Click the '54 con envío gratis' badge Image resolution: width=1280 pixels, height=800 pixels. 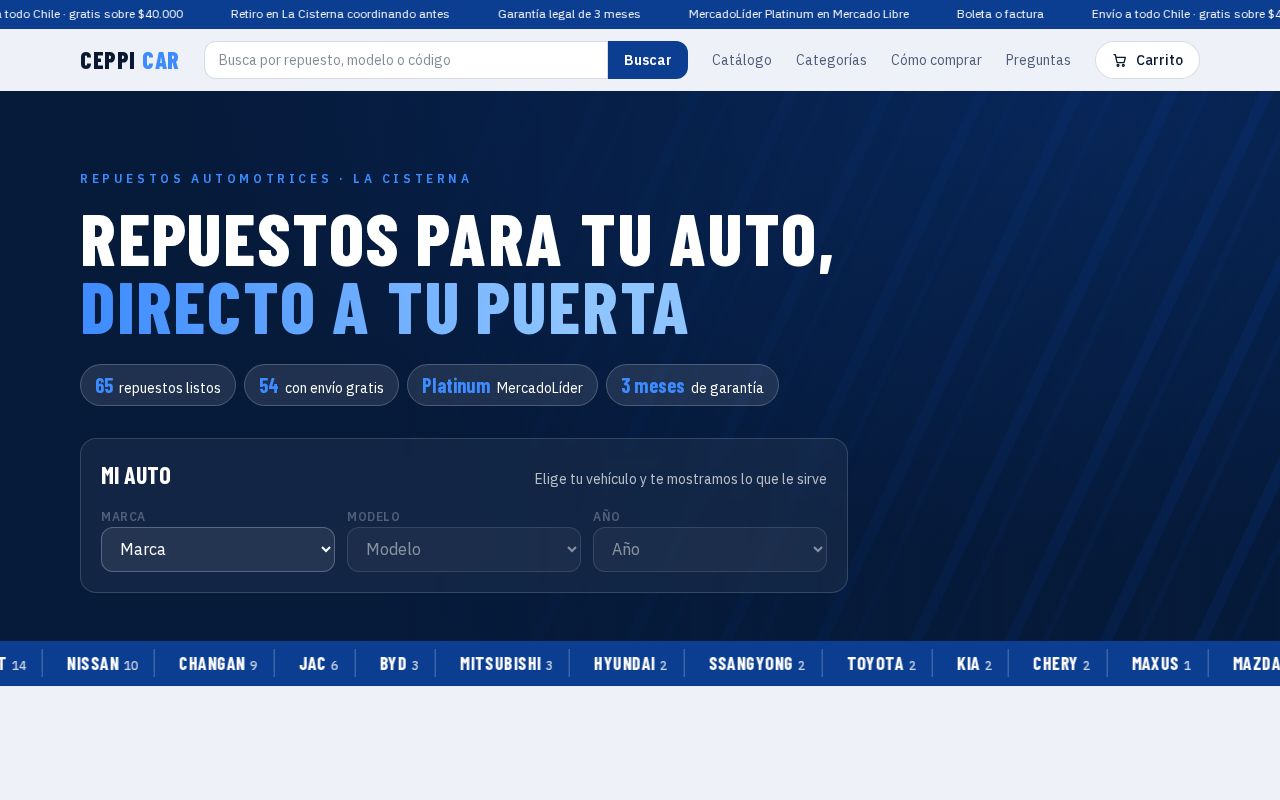point(321,385)
